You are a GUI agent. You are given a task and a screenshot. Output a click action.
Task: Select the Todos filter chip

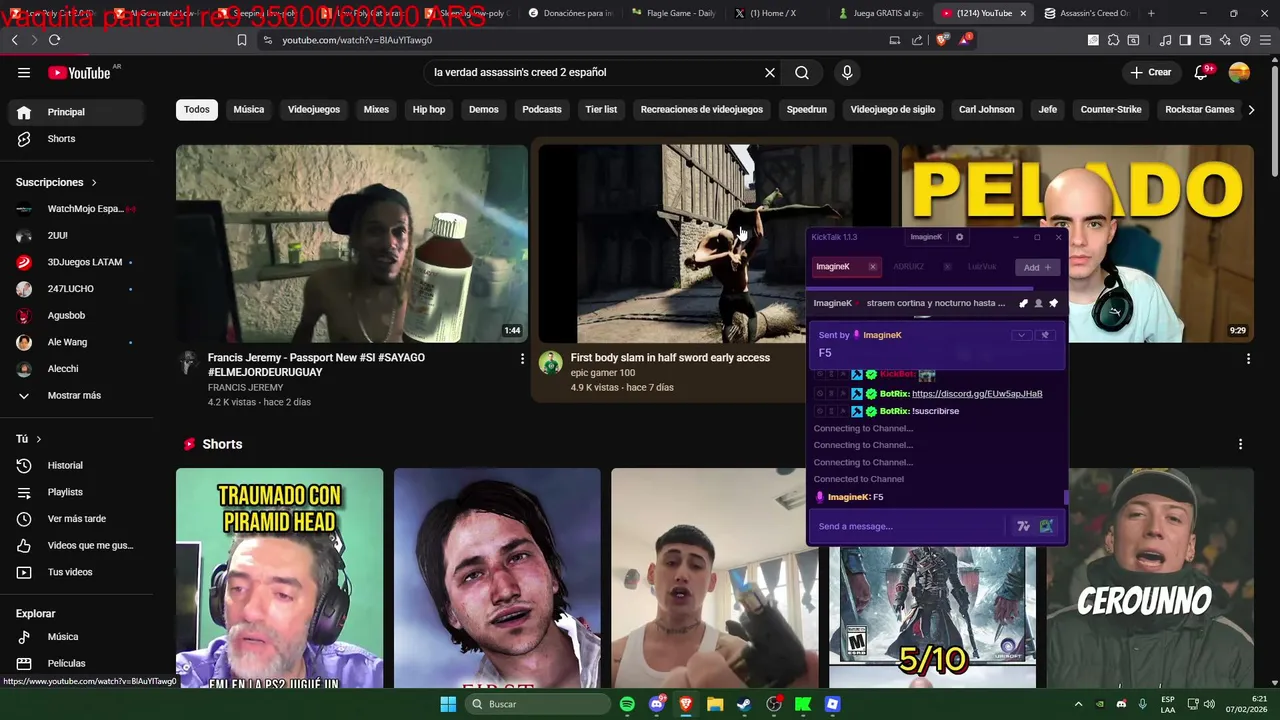197,110
